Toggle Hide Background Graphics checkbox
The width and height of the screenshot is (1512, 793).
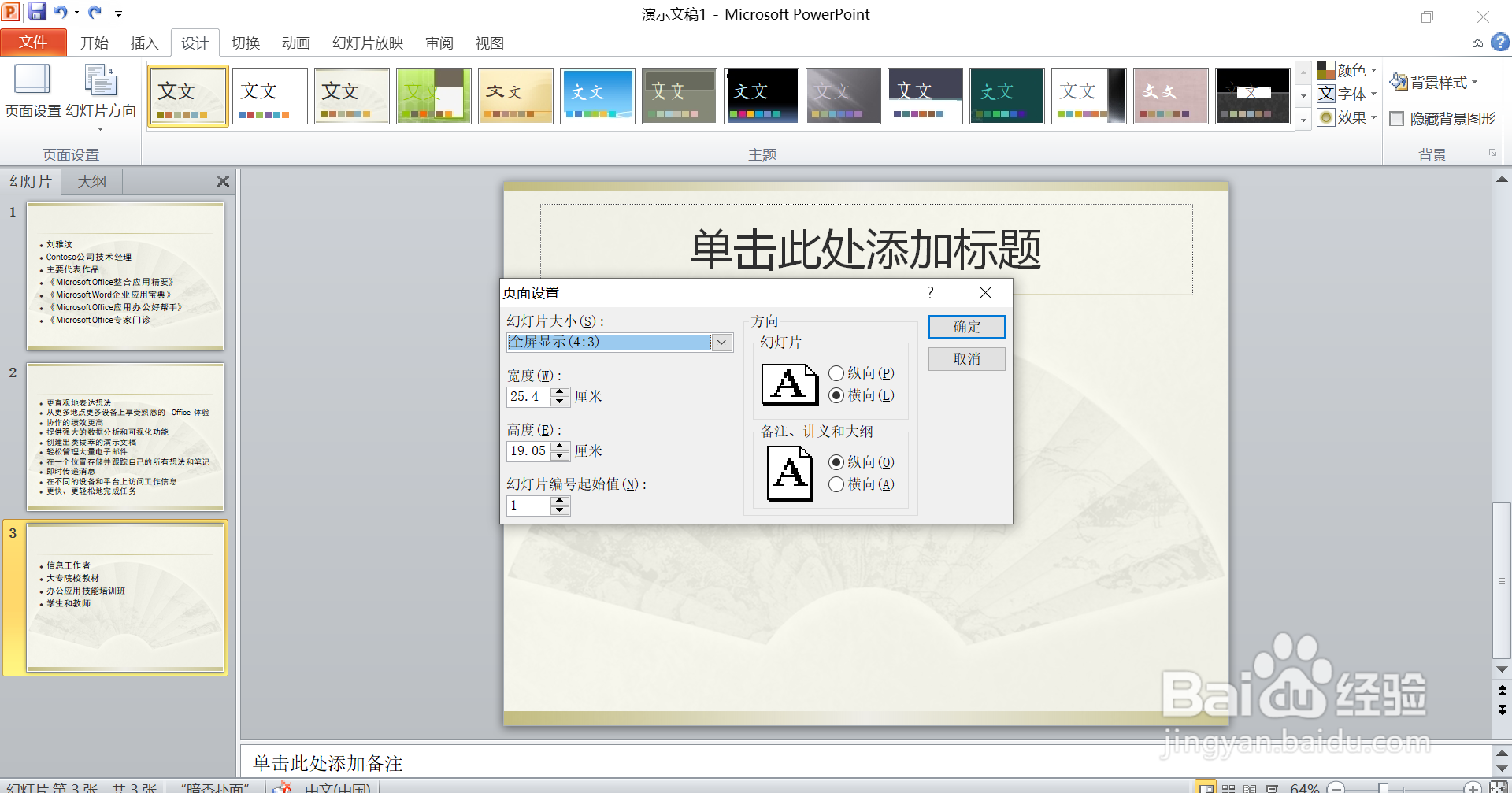click(1397, 119)
